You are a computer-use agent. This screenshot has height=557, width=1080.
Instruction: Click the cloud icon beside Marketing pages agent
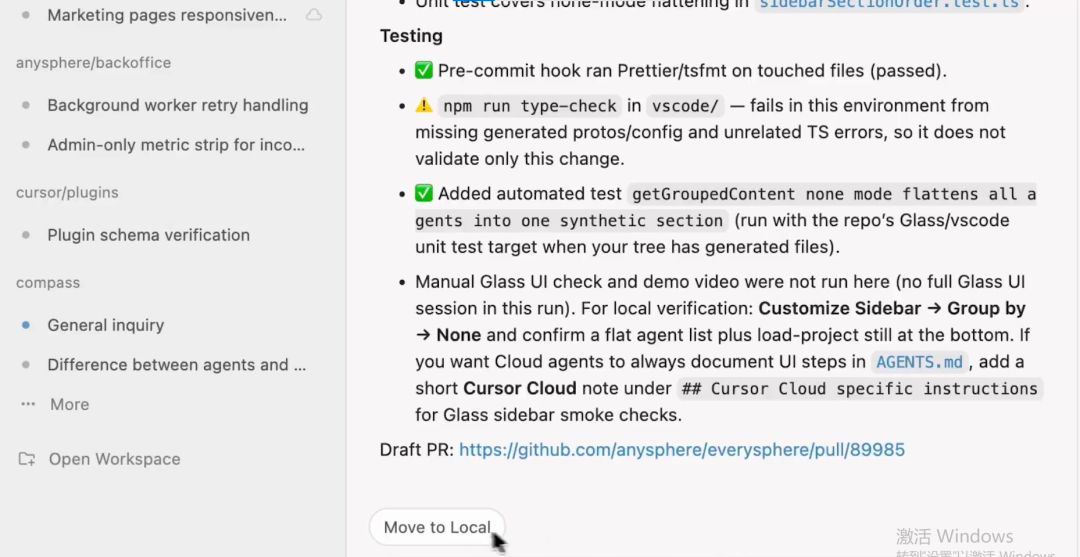(314, 15)
